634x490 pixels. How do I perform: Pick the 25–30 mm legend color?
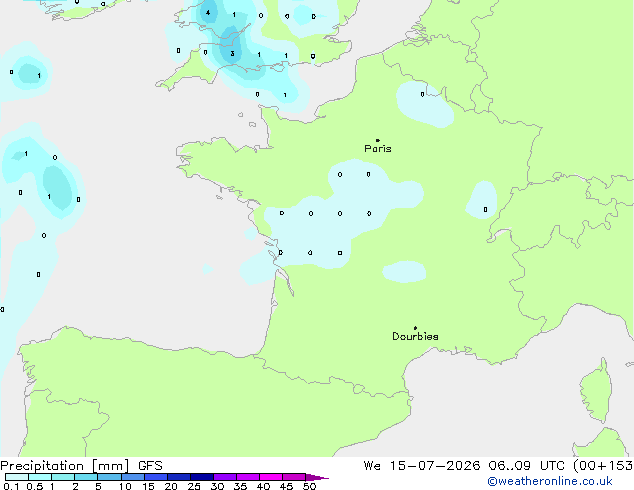click(x=202, y=477)
